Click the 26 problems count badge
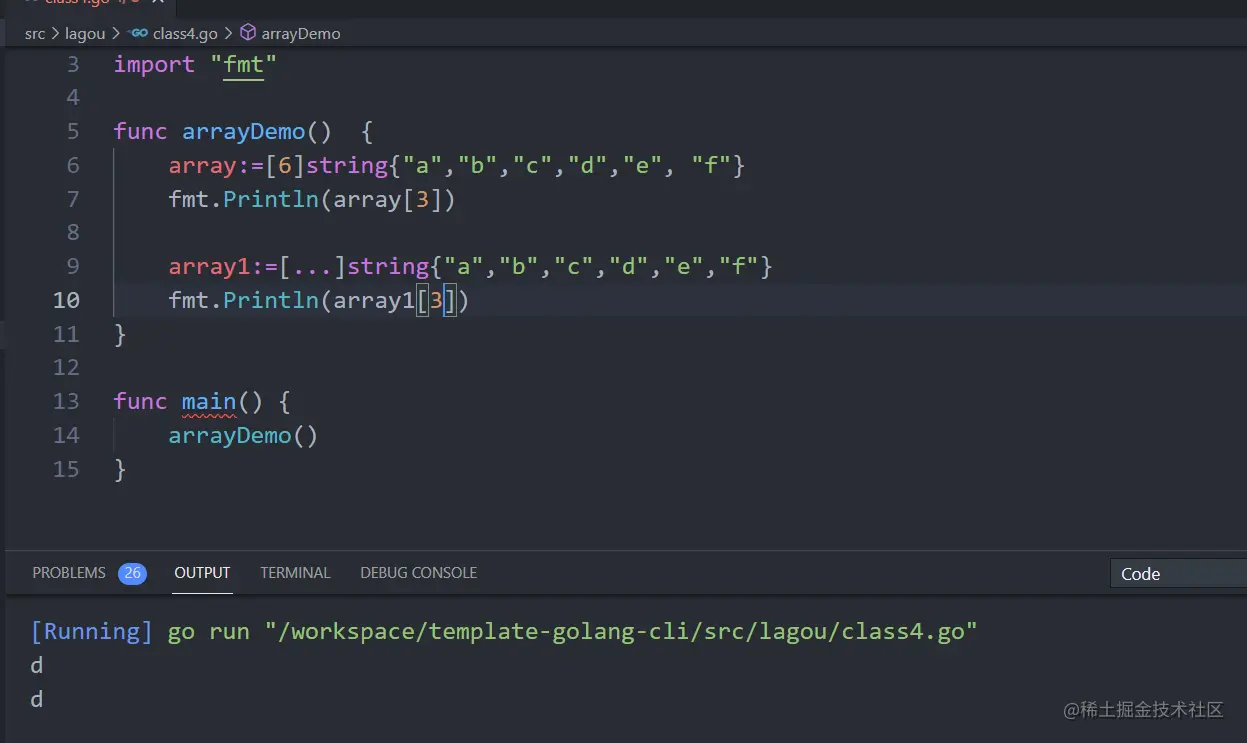Viewport: 1247px width, 743px height. (x=132, y=573)
